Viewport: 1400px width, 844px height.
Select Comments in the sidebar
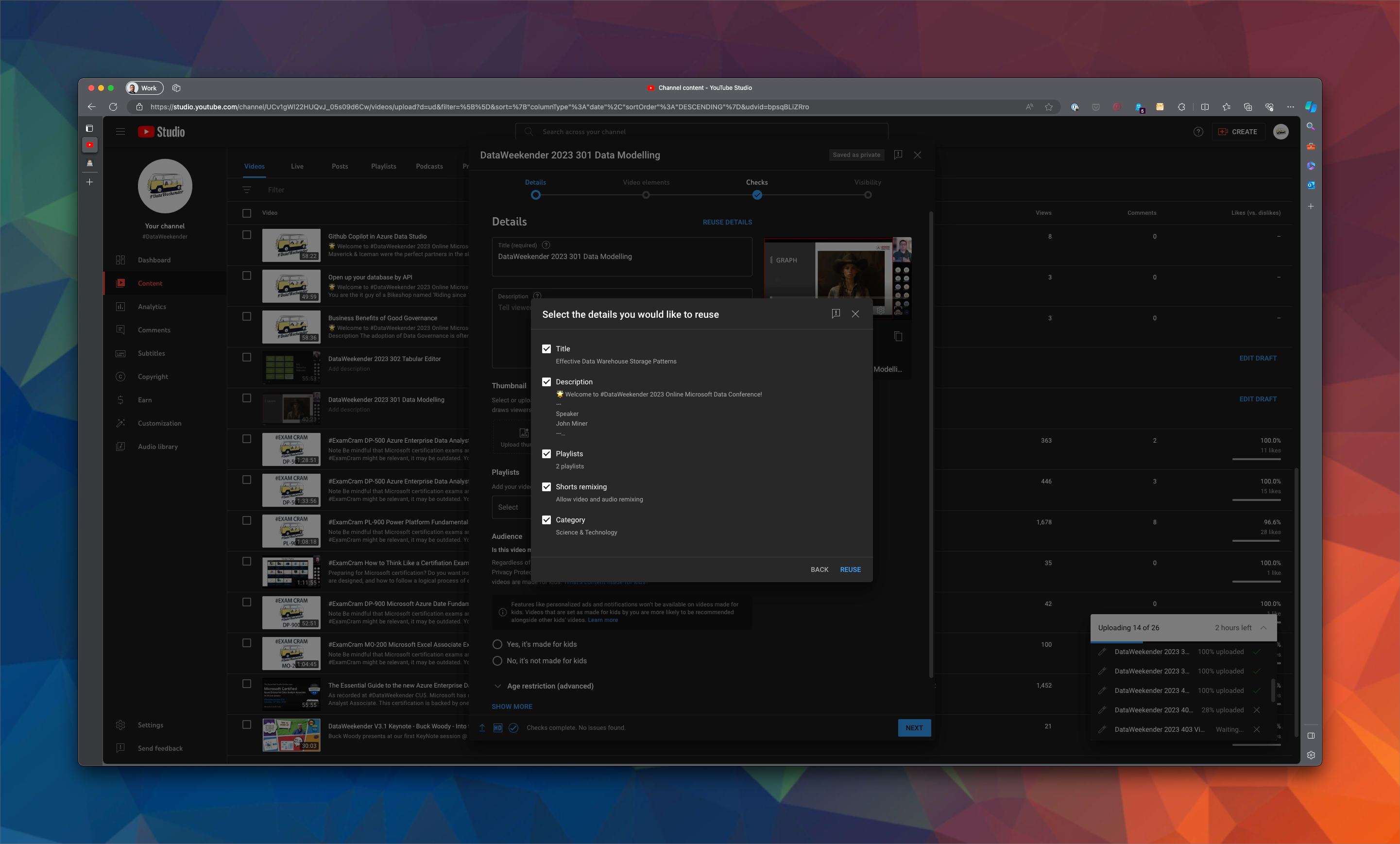(x=154, y=329)
